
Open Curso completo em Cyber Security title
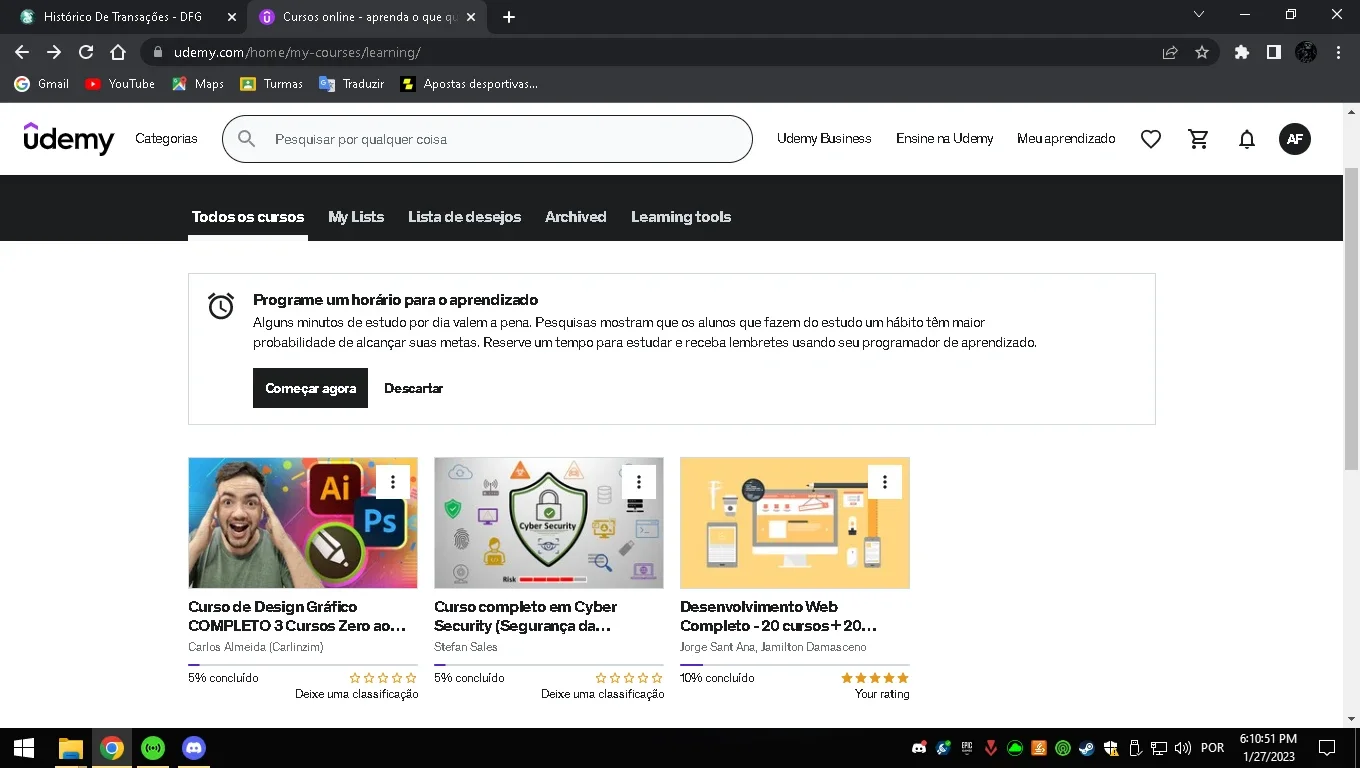(526, 616)
